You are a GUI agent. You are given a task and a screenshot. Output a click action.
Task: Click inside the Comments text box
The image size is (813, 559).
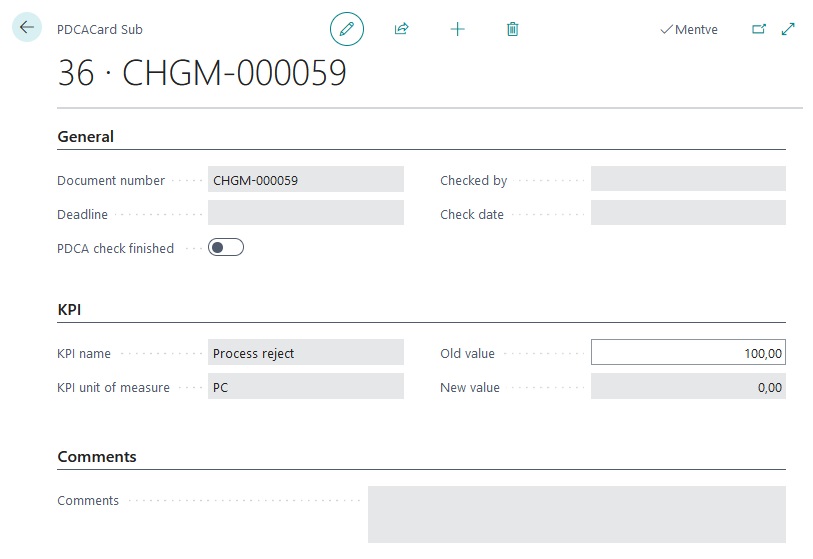576,514
